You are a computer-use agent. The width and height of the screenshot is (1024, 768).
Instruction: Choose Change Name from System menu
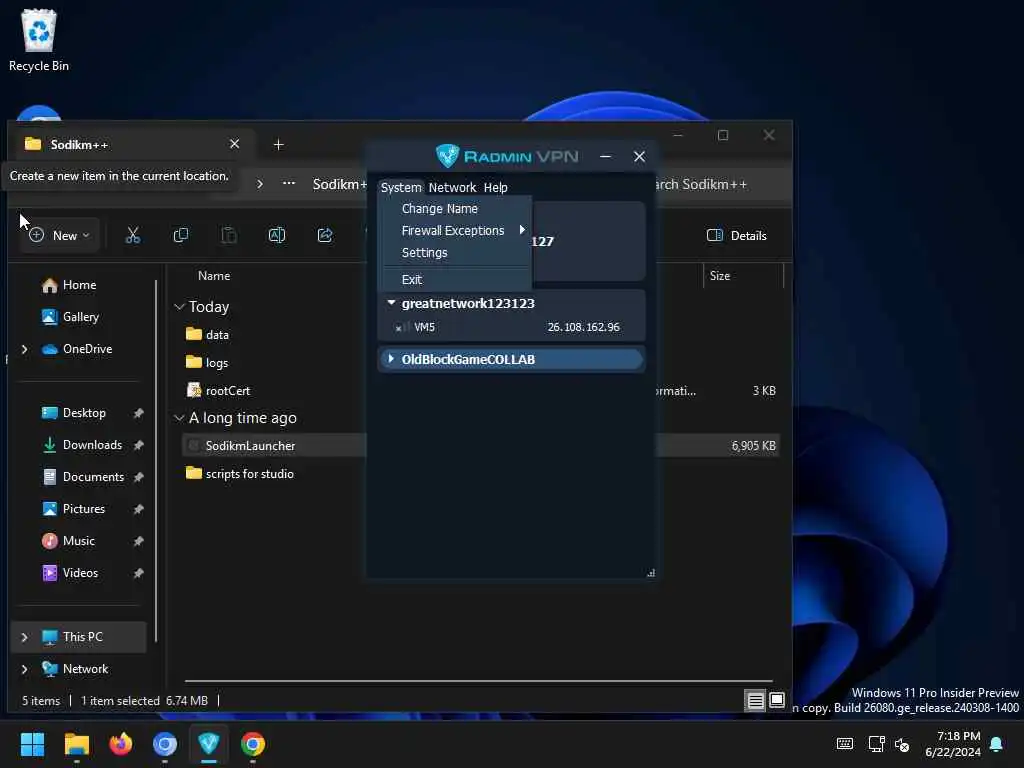[440, 208]
